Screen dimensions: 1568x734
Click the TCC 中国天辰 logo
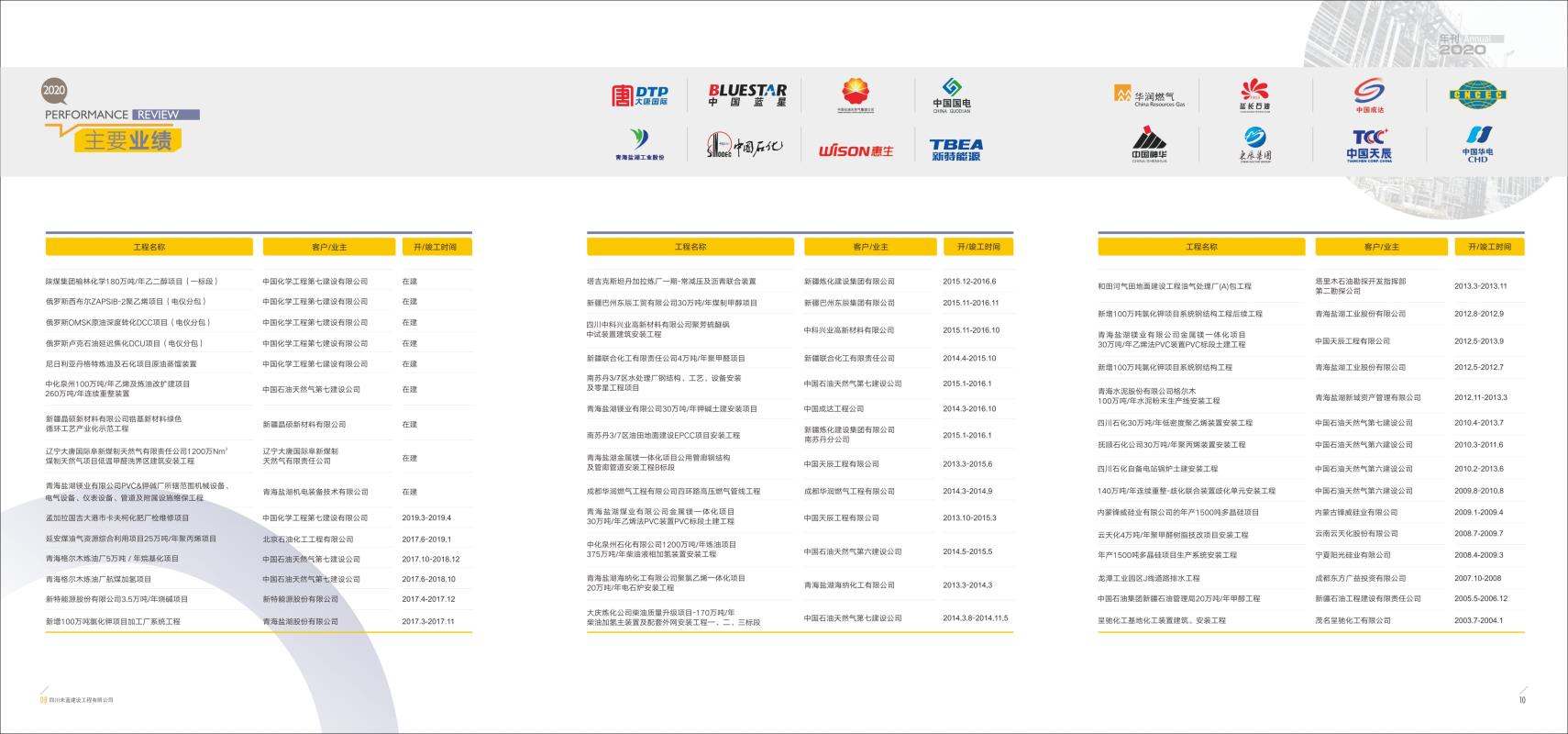(1369, 145)
